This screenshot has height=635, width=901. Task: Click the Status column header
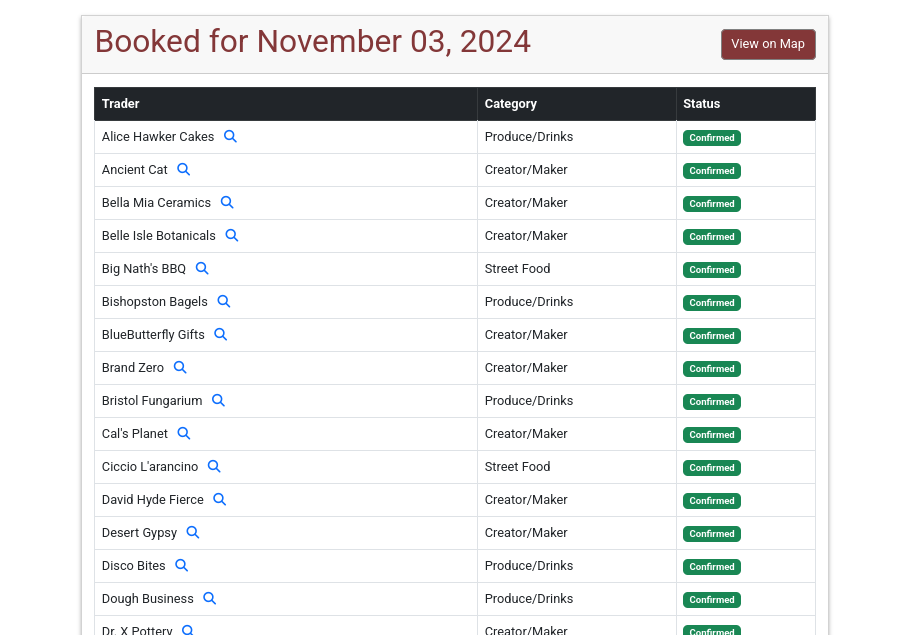click(x=701, y=104)
